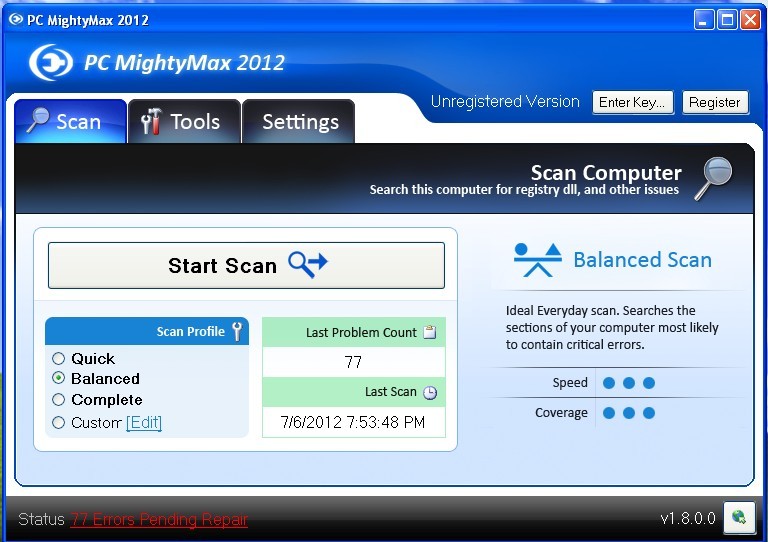Click the globe update icon in status bar
This screenshot has width=768, height=542.
[x=739, y=517]
